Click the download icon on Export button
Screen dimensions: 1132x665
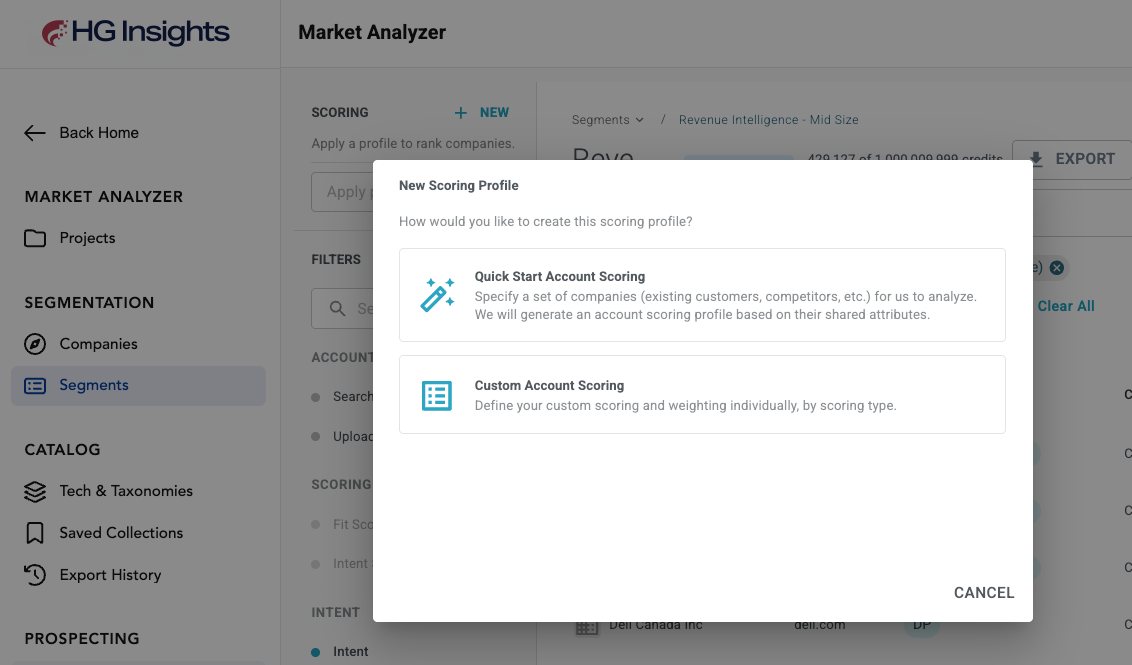[1036, 159]
